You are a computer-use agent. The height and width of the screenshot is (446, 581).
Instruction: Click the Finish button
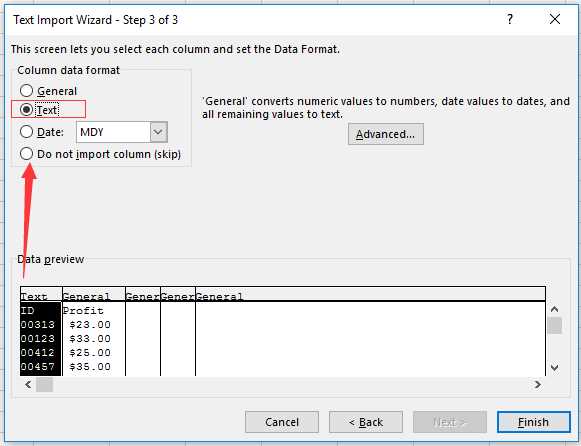(533, 422)
